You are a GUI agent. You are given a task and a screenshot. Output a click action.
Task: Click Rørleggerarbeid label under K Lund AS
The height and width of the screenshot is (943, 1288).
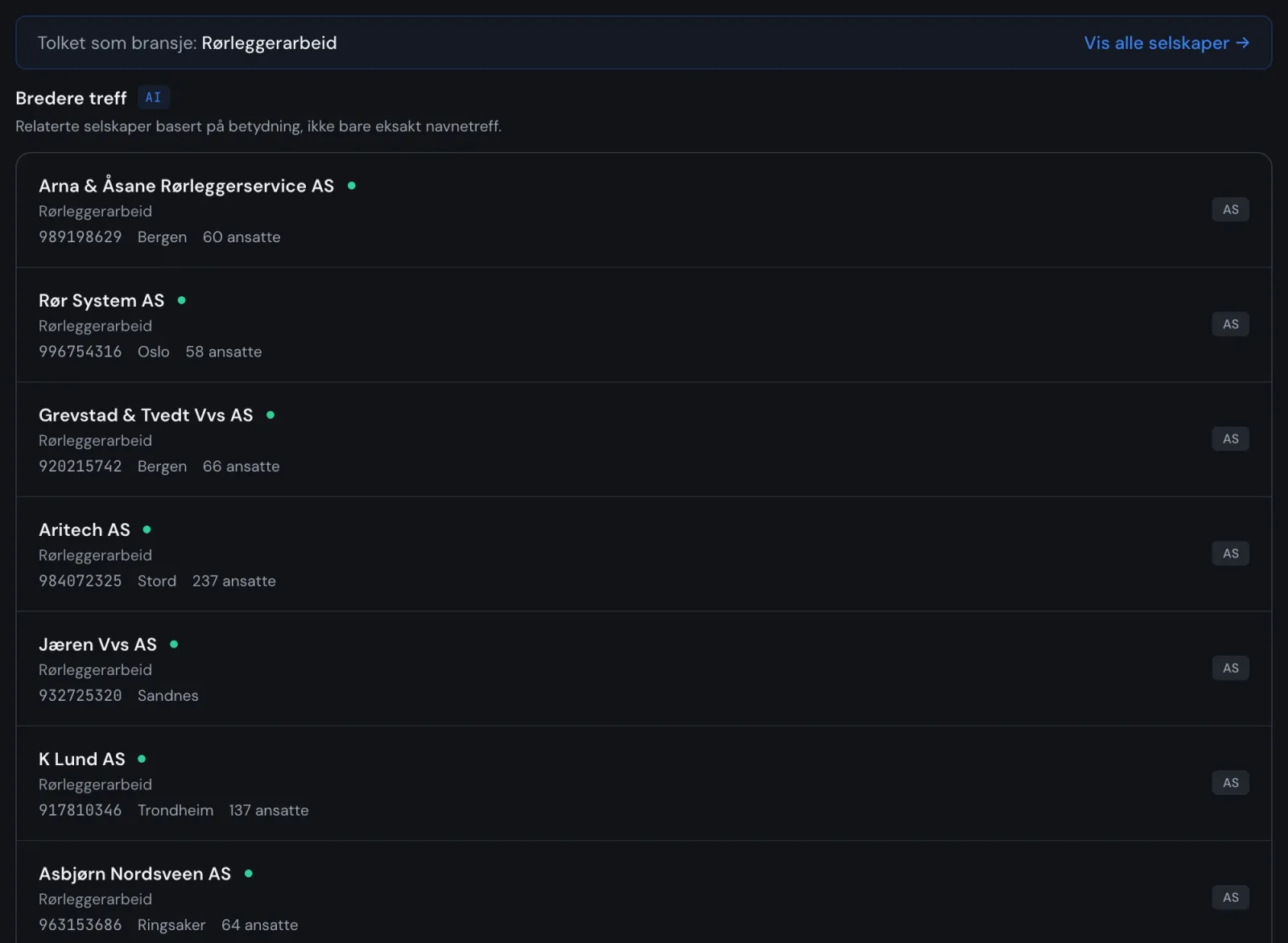pos(95,784)
